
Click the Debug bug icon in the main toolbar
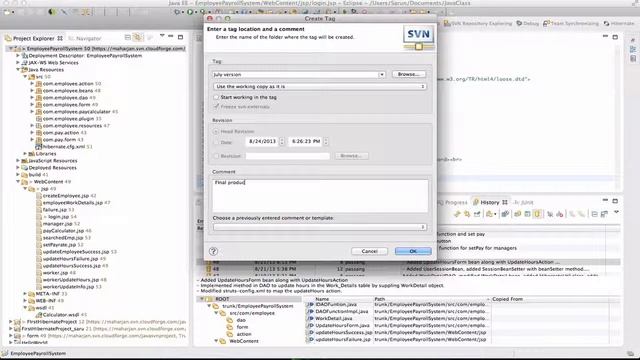point(177,12)
